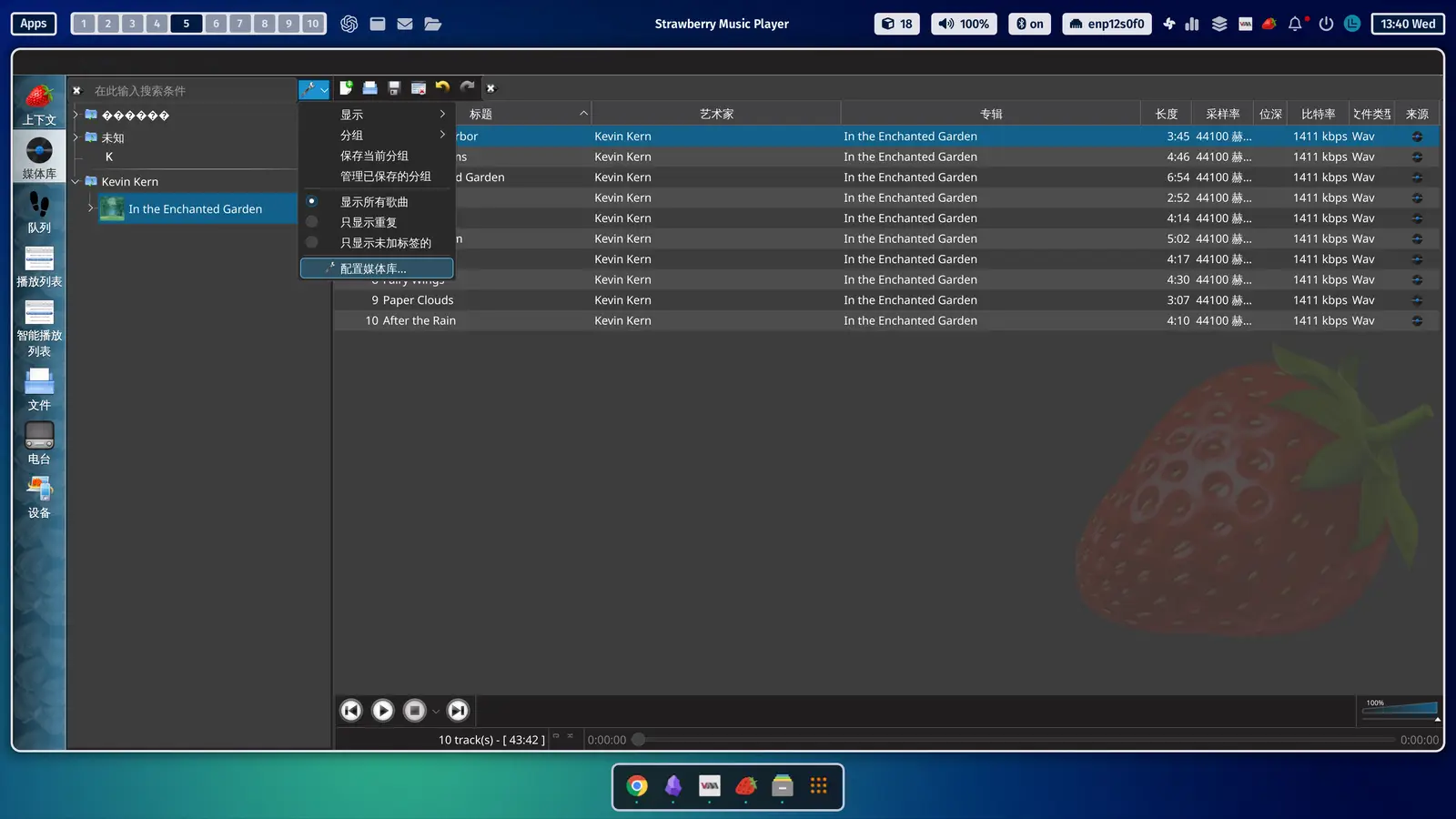Toggle the repeat mode icon in status bar
The image size is (1456, 819).
click(556, 736)
